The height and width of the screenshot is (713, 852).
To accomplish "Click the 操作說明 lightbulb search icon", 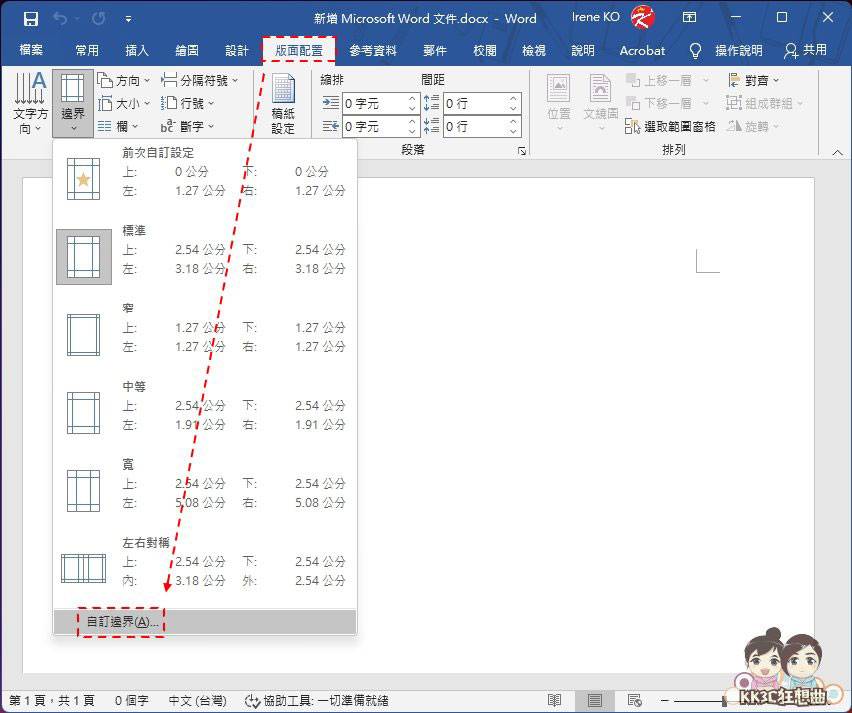I will click(x=696, y=50).
